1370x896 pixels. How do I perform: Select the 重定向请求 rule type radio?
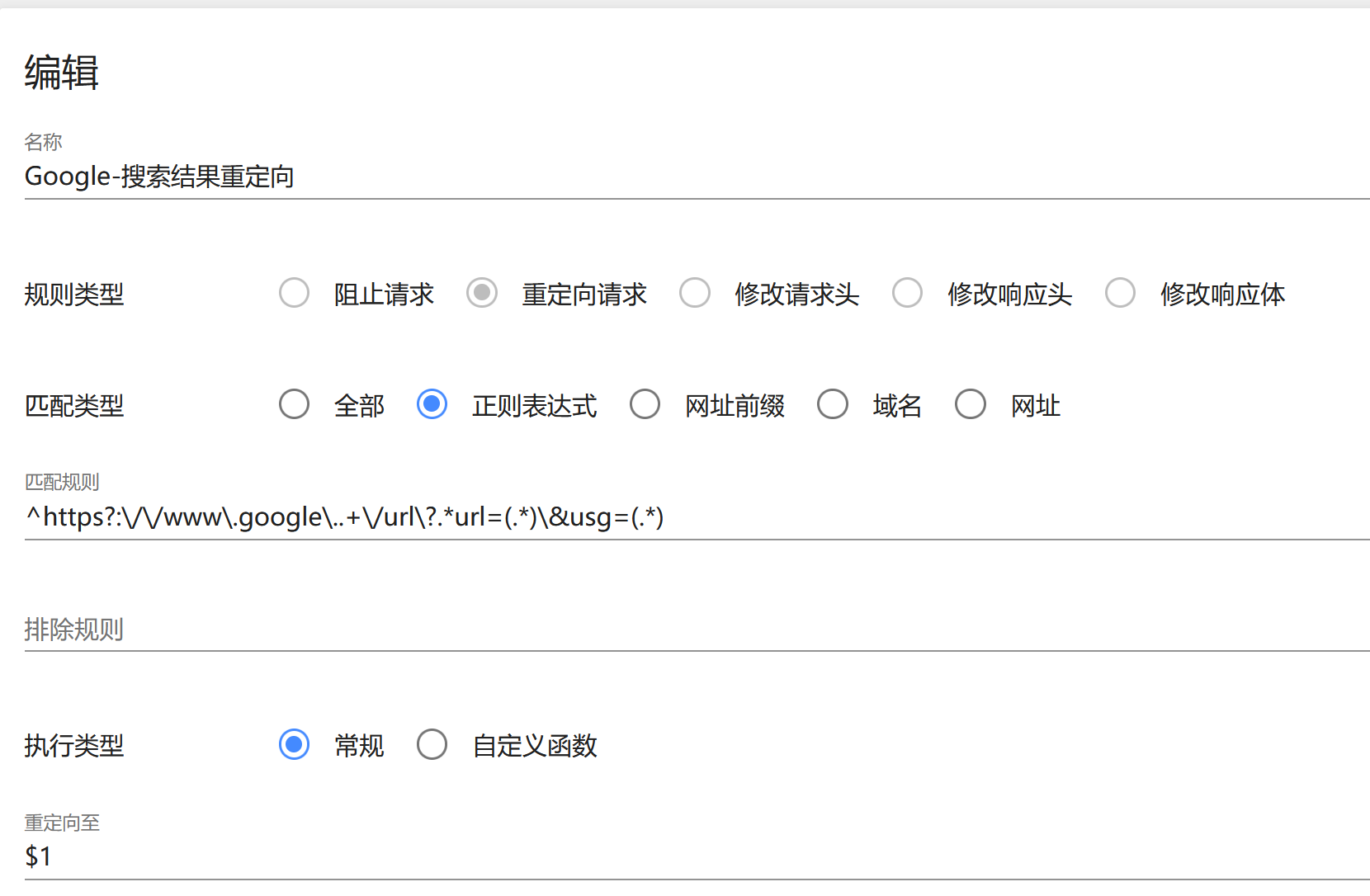(482, 293)
